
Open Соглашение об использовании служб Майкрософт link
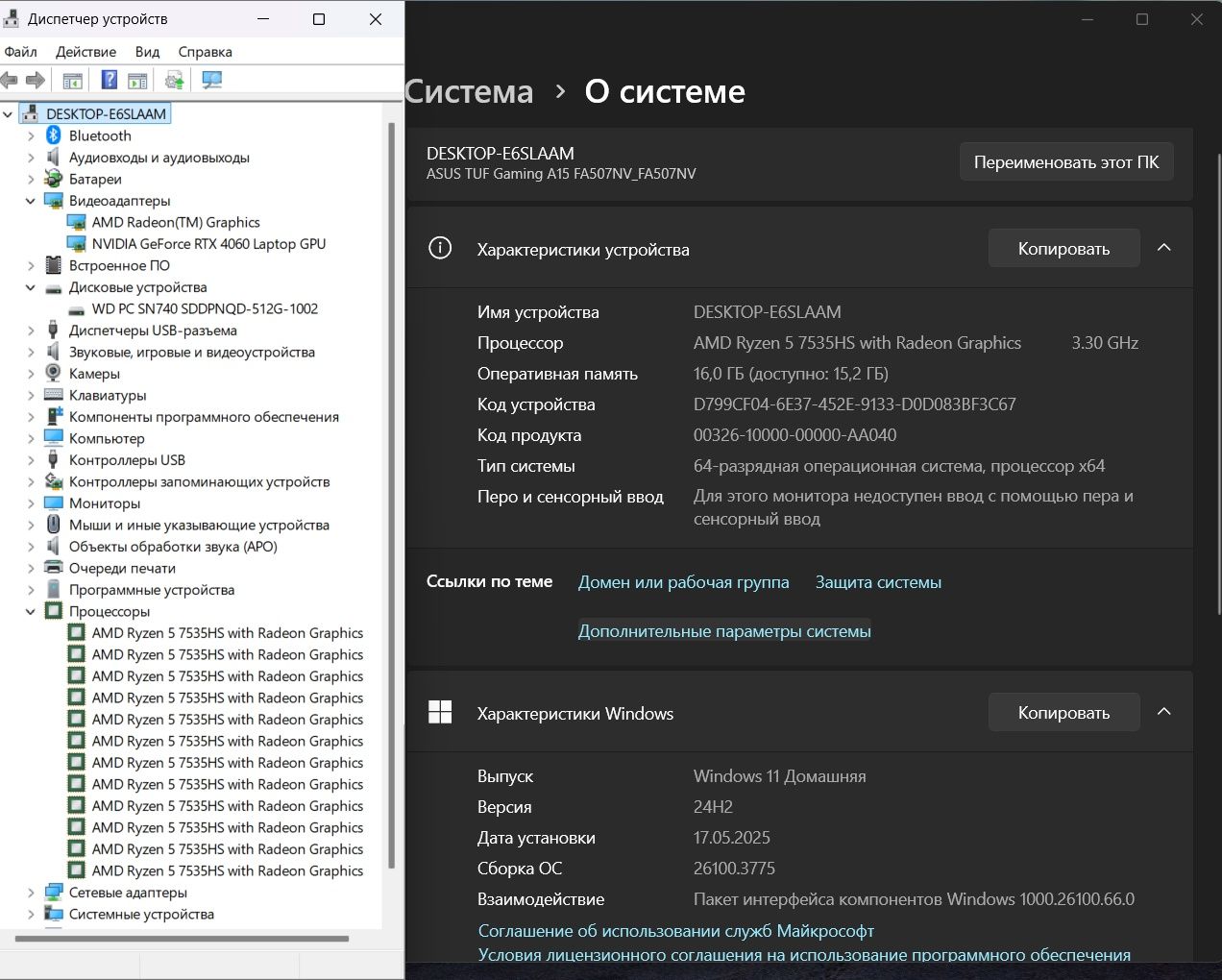tap(676, 931)
